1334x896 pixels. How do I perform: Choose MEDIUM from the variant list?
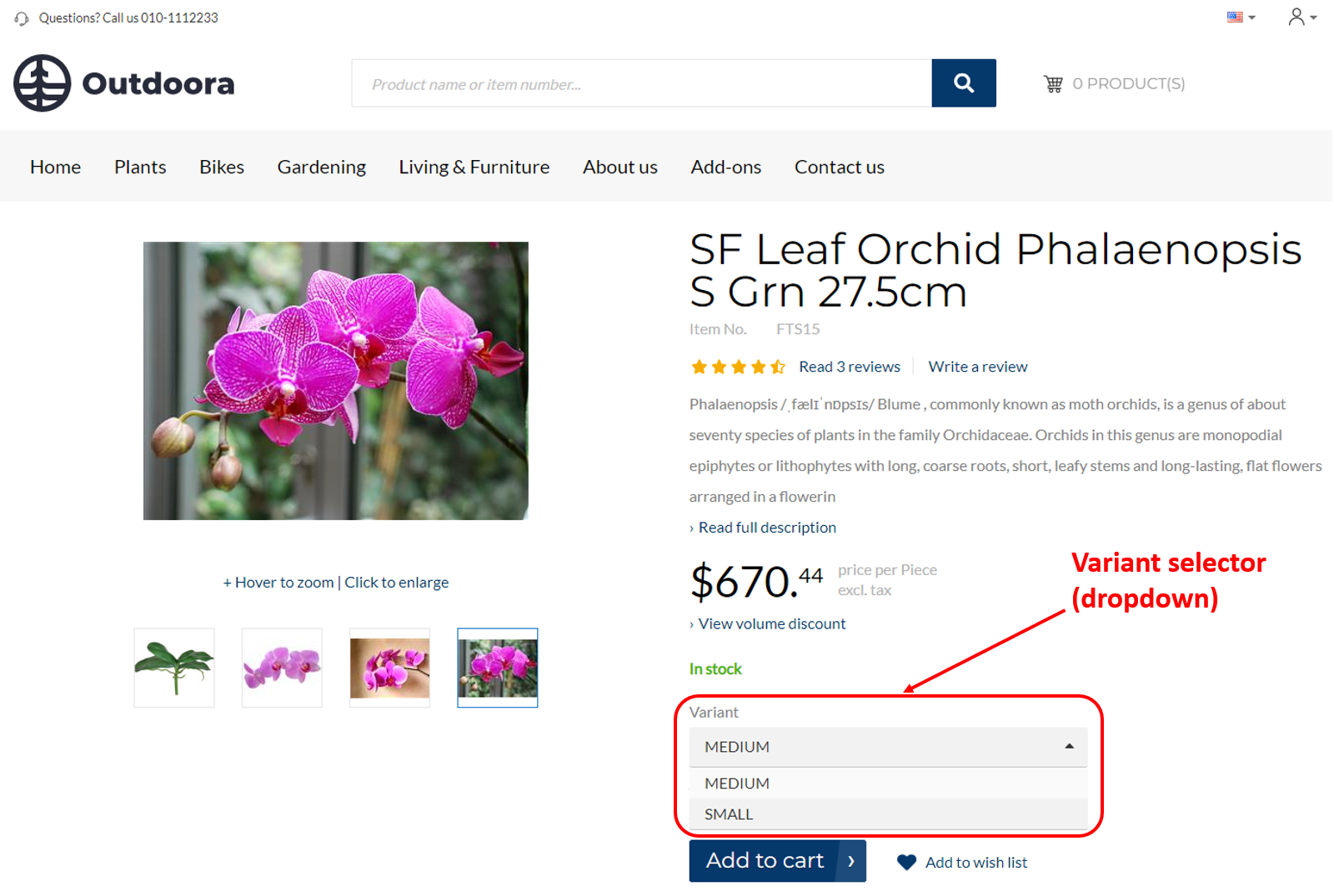[737, 783]
